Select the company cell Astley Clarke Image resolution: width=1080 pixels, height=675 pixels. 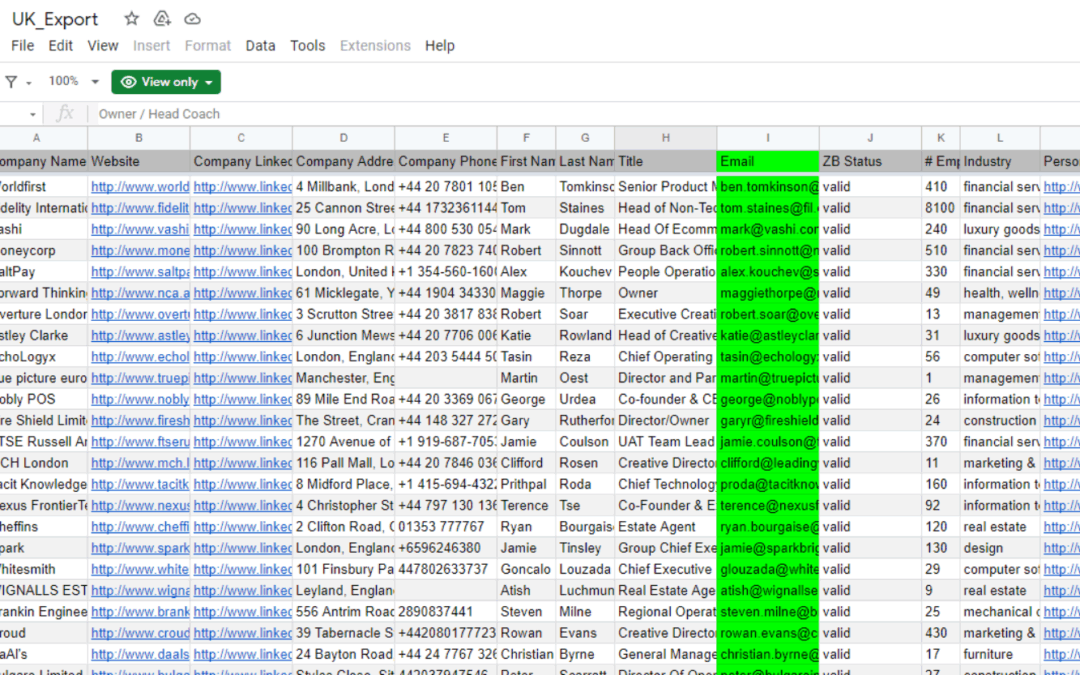click(x=43, y=335)
